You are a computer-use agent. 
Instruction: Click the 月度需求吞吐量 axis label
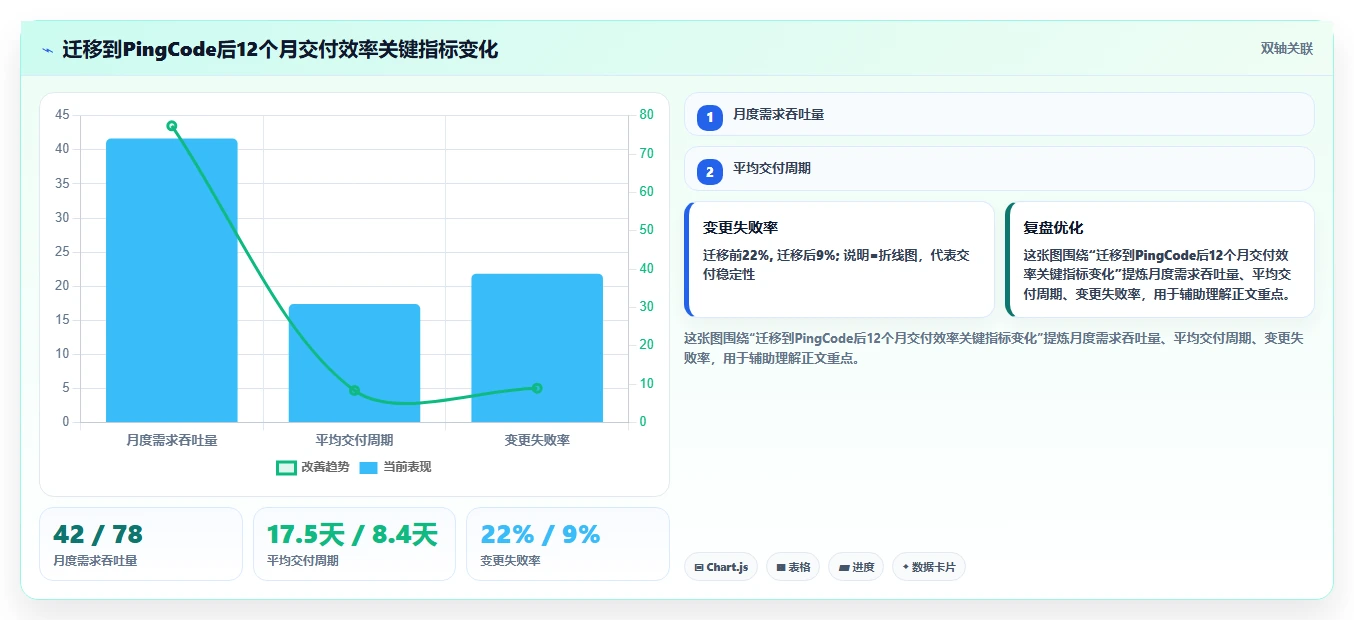point(172,440)
